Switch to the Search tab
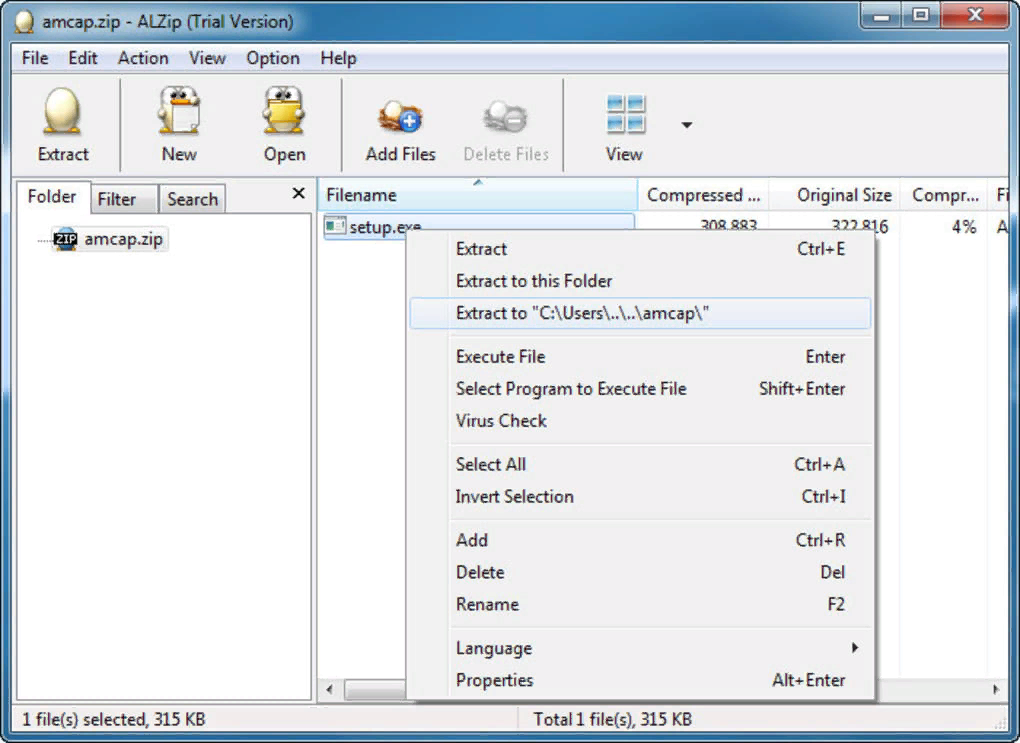This screenshot has height=743, width=1020. 192,199
